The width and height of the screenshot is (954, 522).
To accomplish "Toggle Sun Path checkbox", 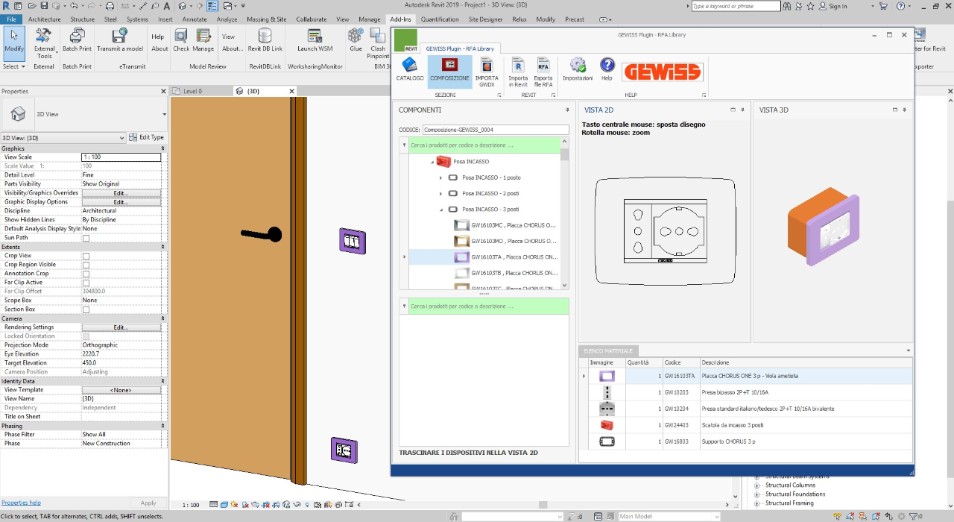I will coord(86,238).
